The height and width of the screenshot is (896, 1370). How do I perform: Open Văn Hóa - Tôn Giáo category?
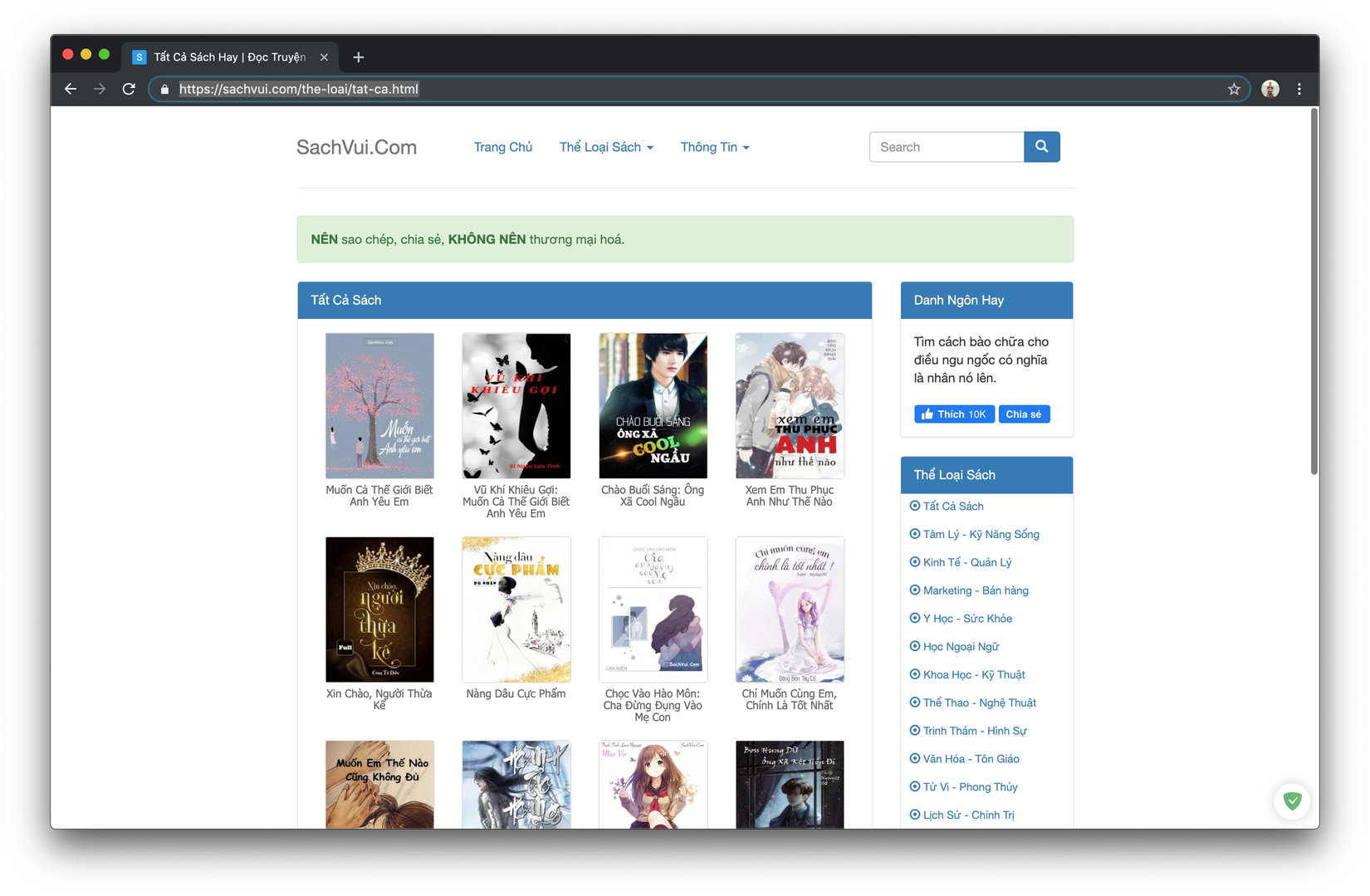tap(971, 759)
